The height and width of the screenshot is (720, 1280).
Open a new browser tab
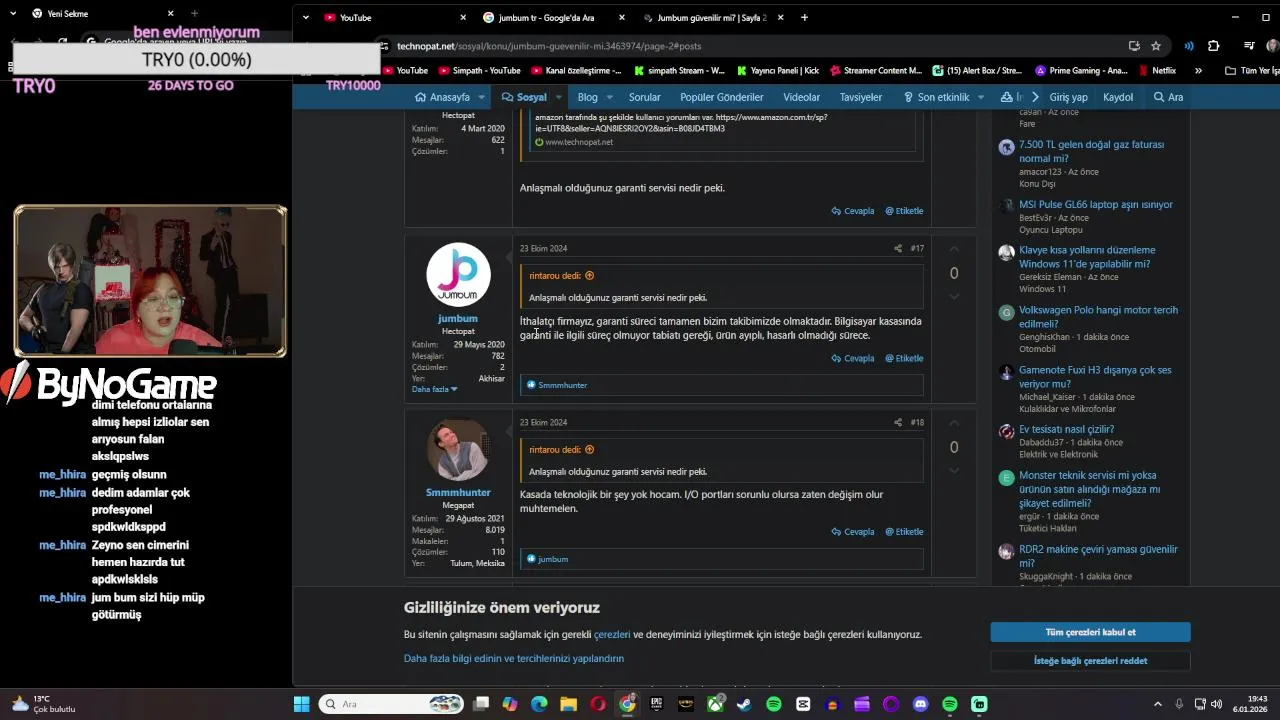pos(804,17)
